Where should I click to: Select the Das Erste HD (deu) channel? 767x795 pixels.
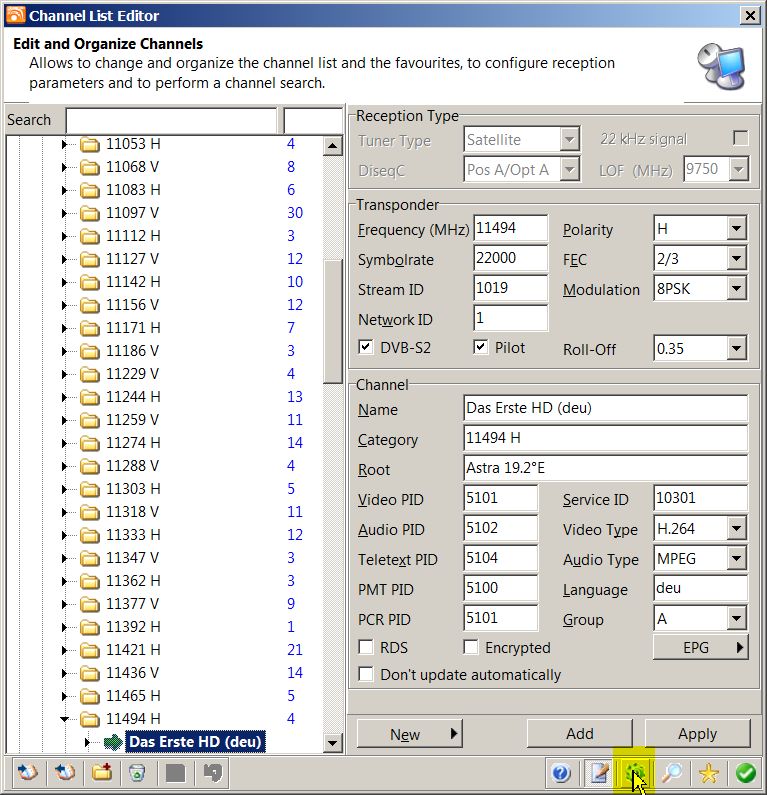coord(195,742)
